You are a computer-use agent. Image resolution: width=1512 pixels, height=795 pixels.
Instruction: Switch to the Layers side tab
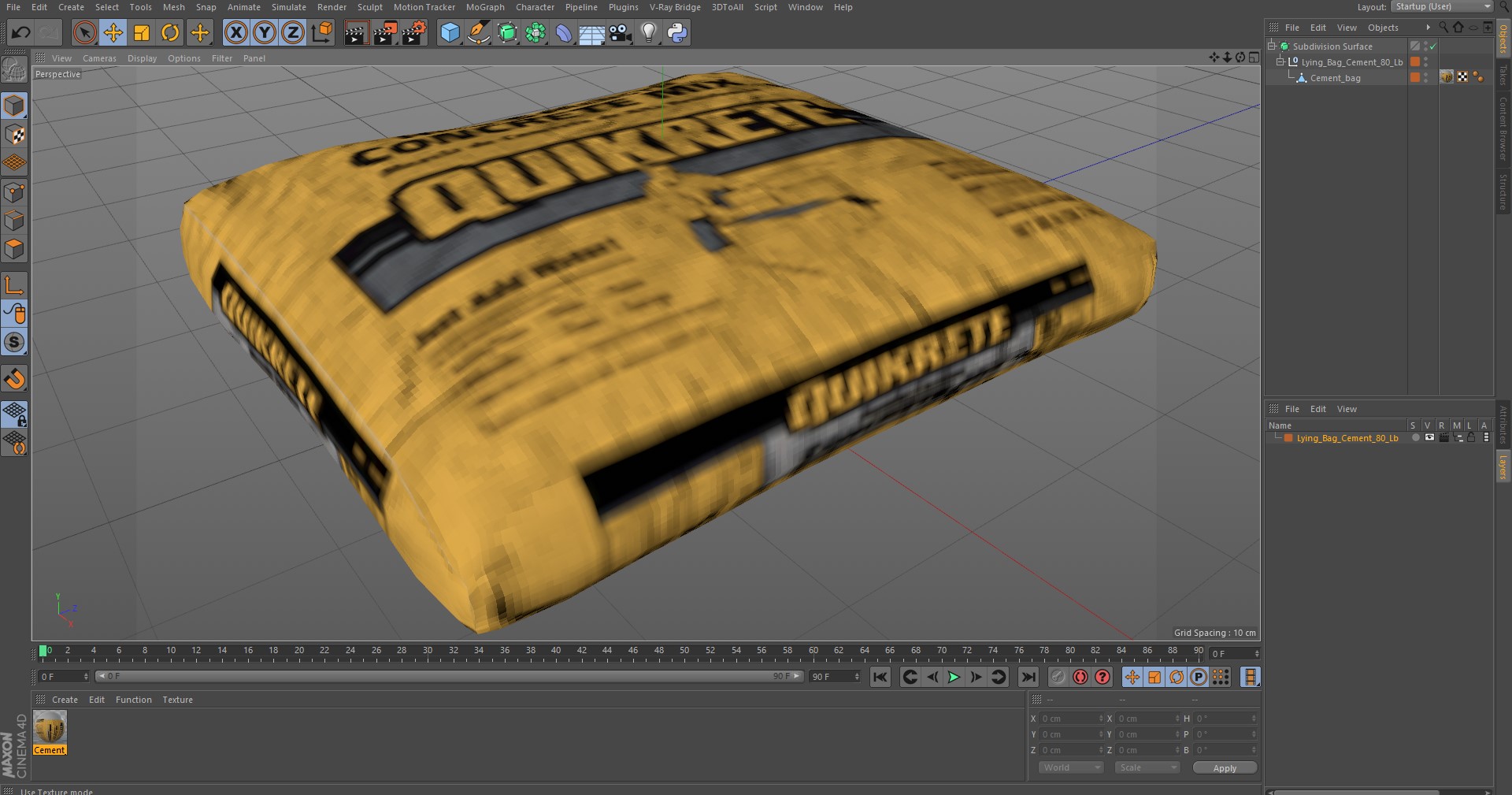point(1503,467)
